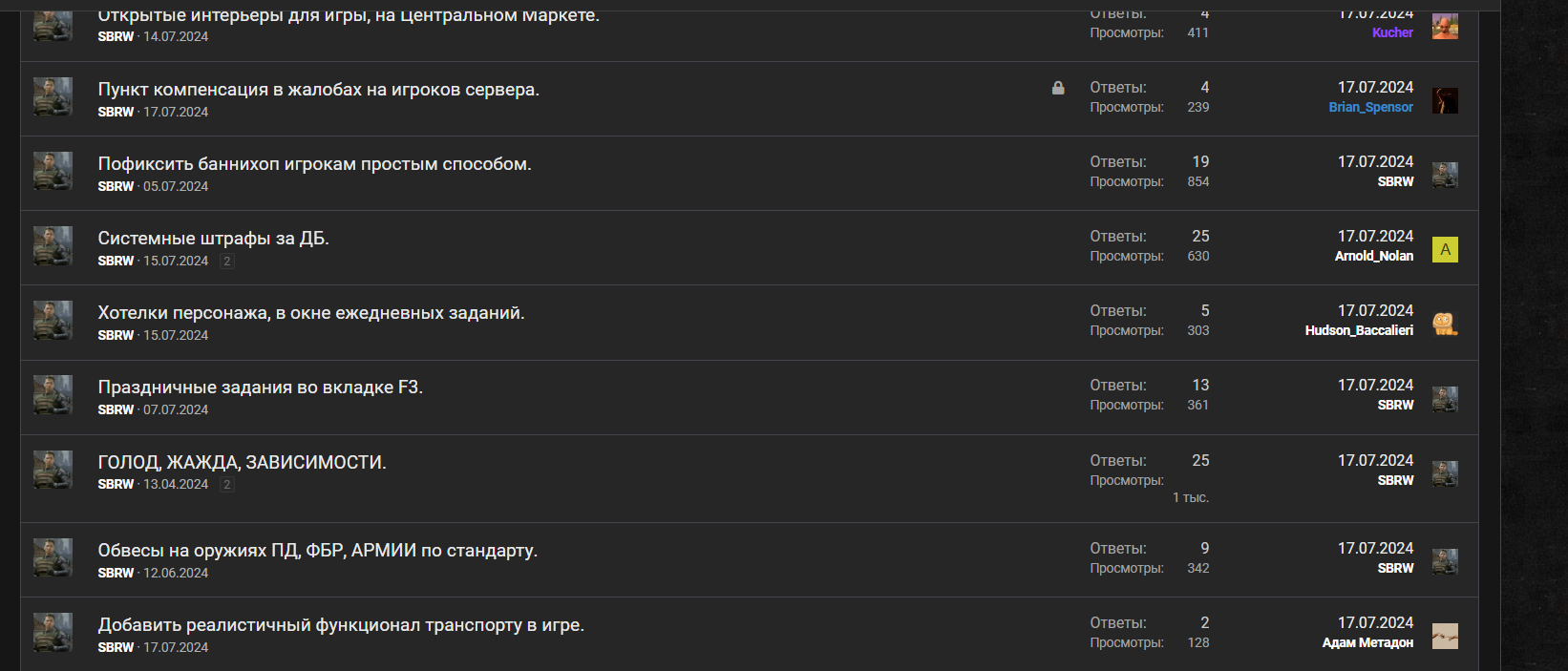Click SBRW author avatar beside Системные штрафы thread

tap(53, 246)
